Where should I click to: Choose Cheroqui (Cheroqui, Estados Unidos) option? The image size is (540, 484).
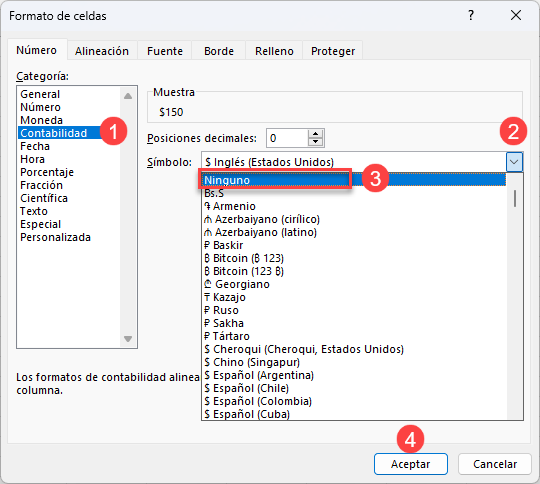point(354,349)
